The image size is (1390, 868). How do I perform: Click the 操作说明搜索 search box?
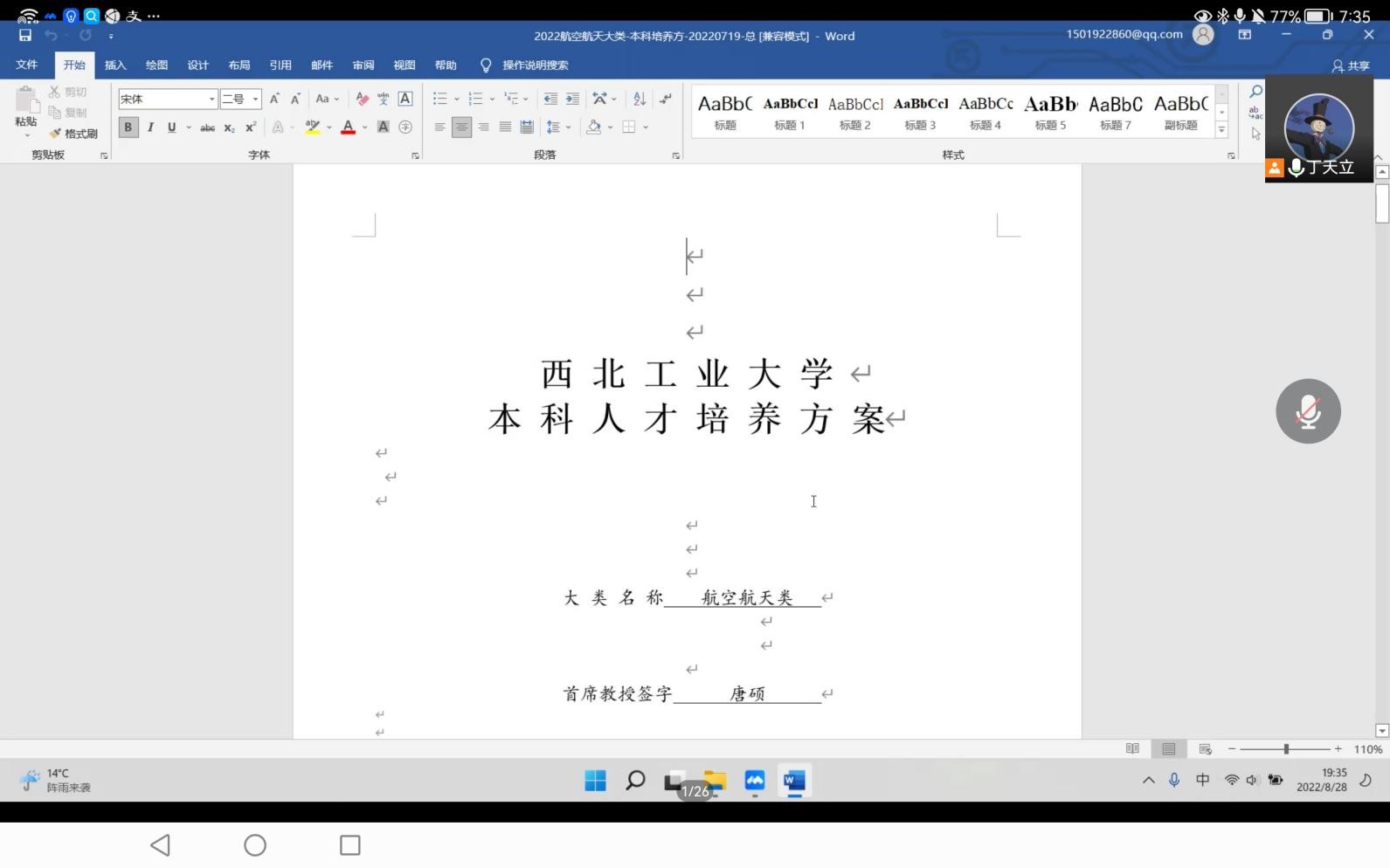(x=535, y=65)
